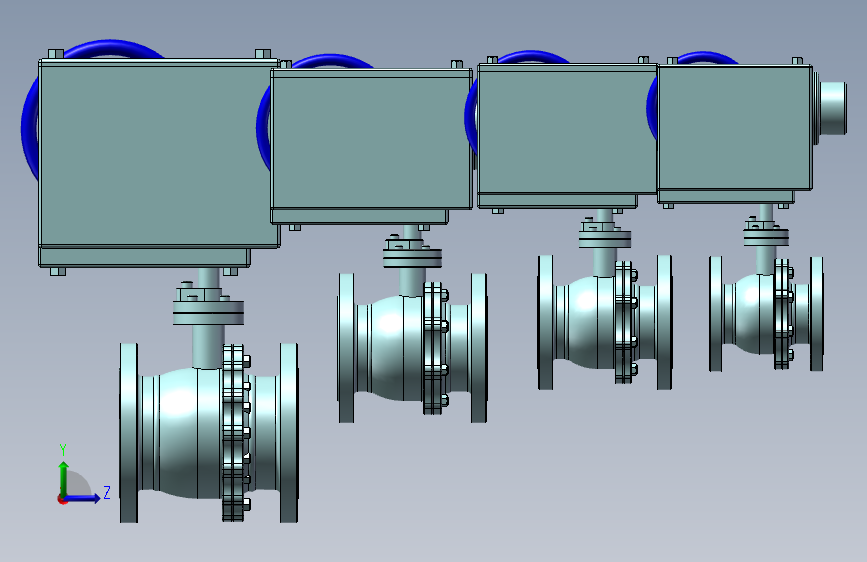The image size is (867, 562).
Task: Pick the bolted center flange of largest valve
Action: [233, 433]
